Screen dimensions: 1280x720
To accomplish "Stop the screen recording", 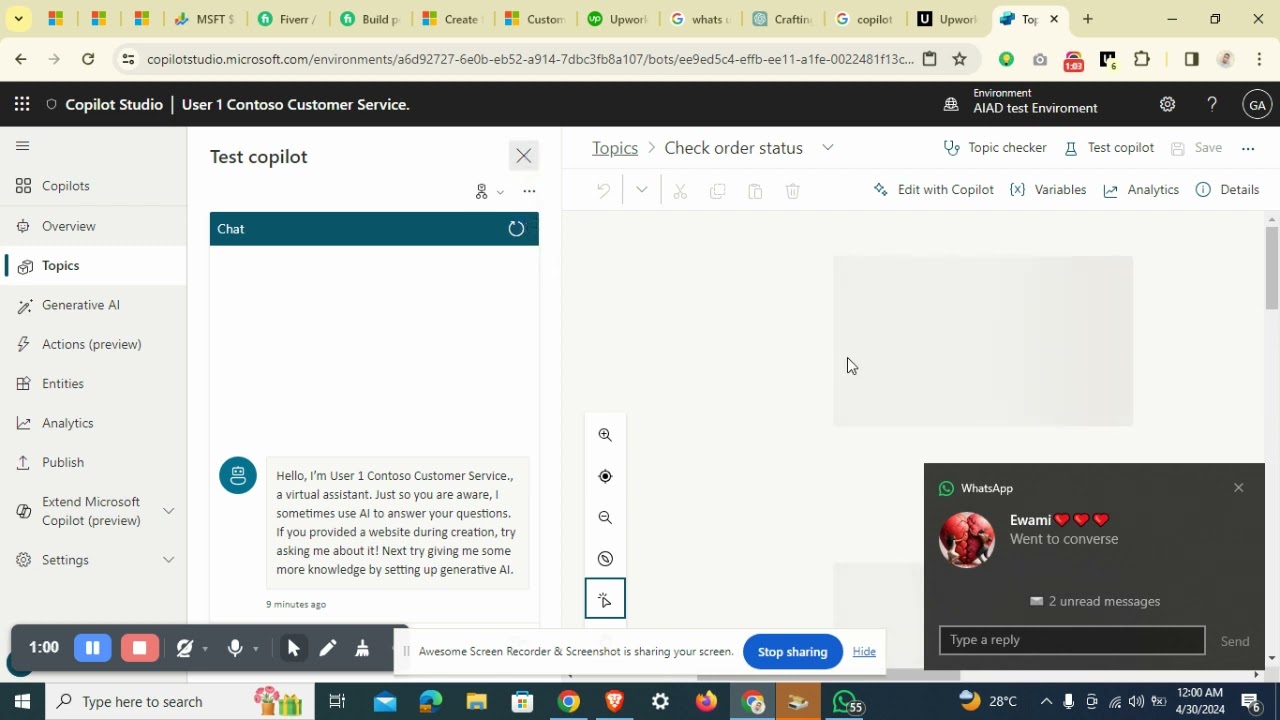I will [140, 648].
